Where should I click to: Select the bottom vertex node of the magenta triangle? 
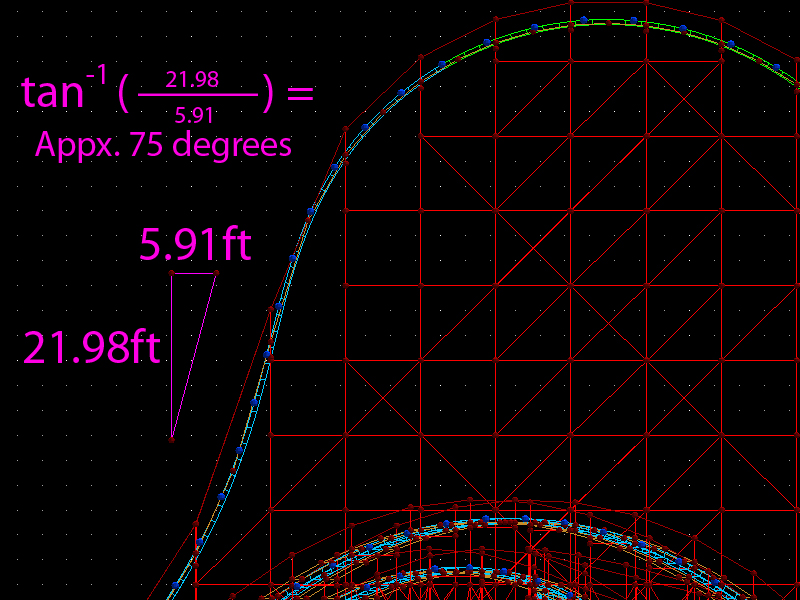point(172,440)
